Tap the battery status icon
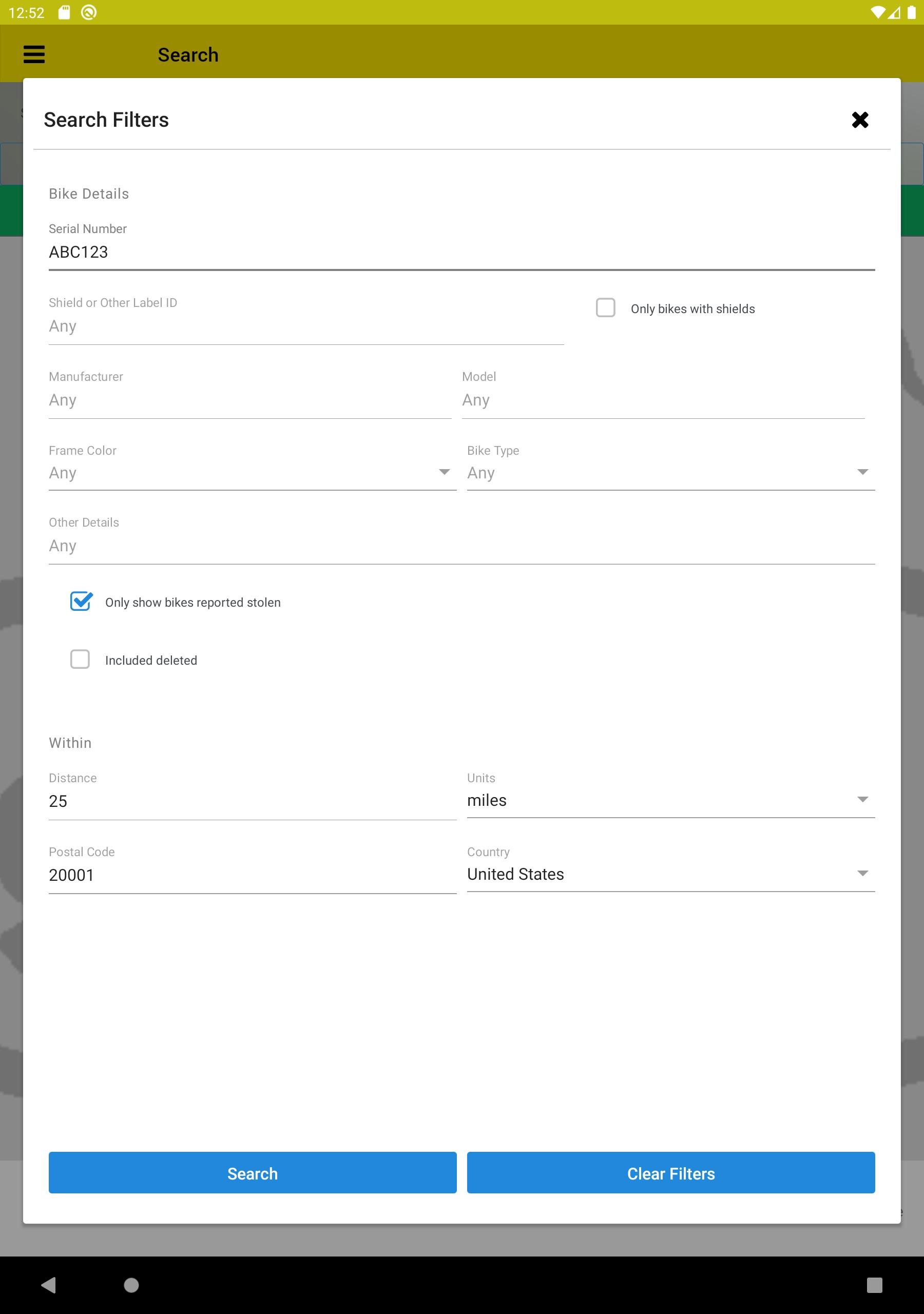This screenshot has width=924, height=1314. 911,13
